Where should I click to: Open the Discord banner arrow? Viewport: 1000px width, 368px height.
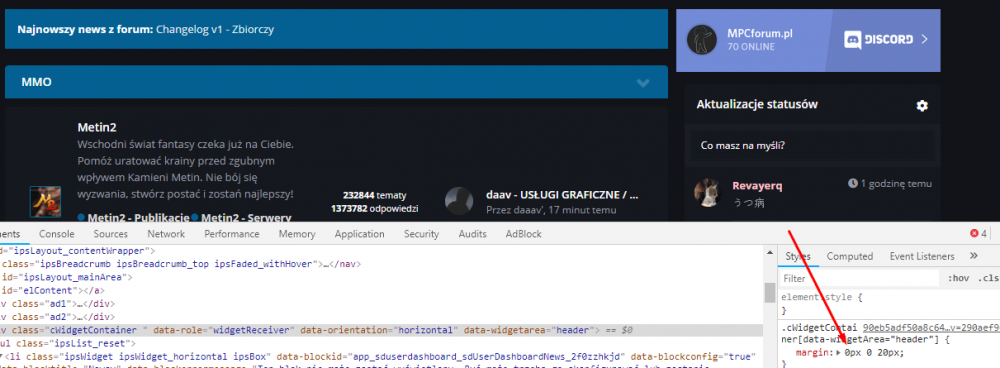[925, 40]
